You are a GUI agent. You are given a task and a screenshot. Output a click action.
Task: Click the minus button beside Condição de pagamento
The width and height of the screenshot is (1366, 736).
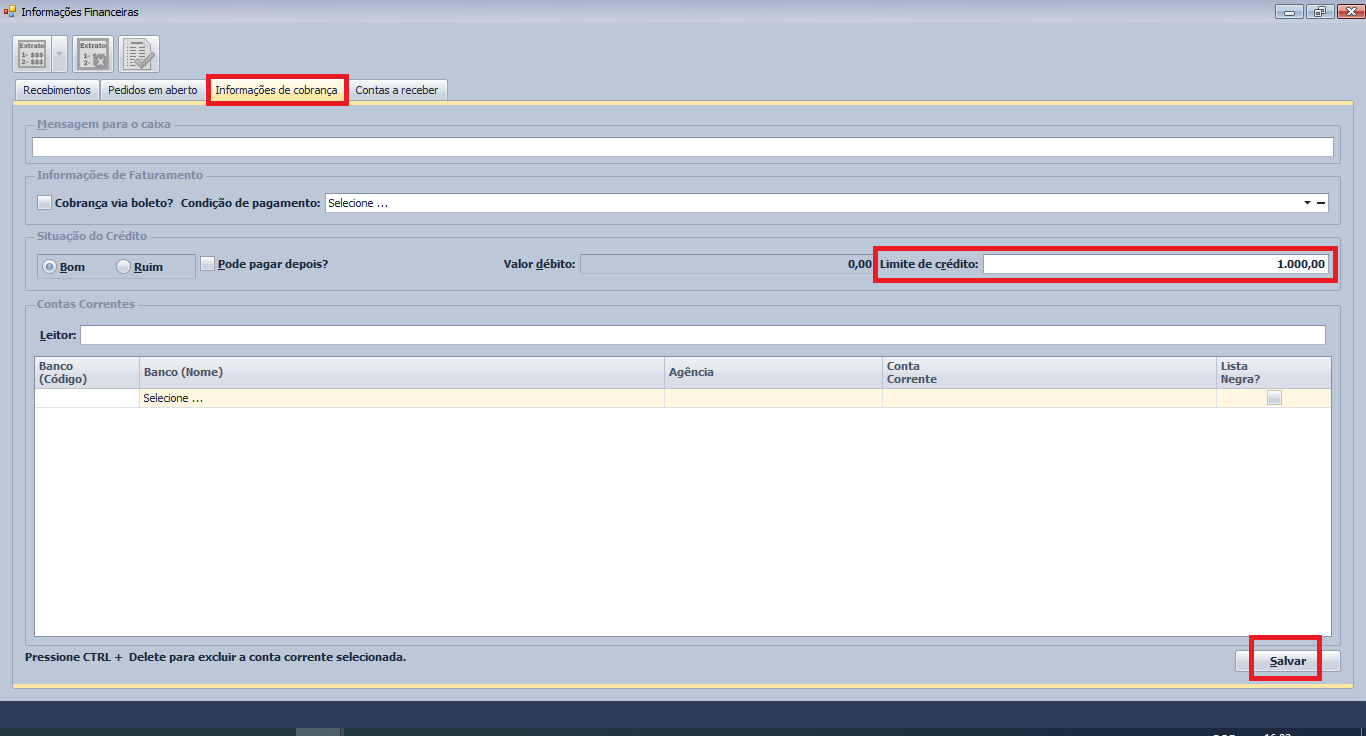coord(1321,203)
